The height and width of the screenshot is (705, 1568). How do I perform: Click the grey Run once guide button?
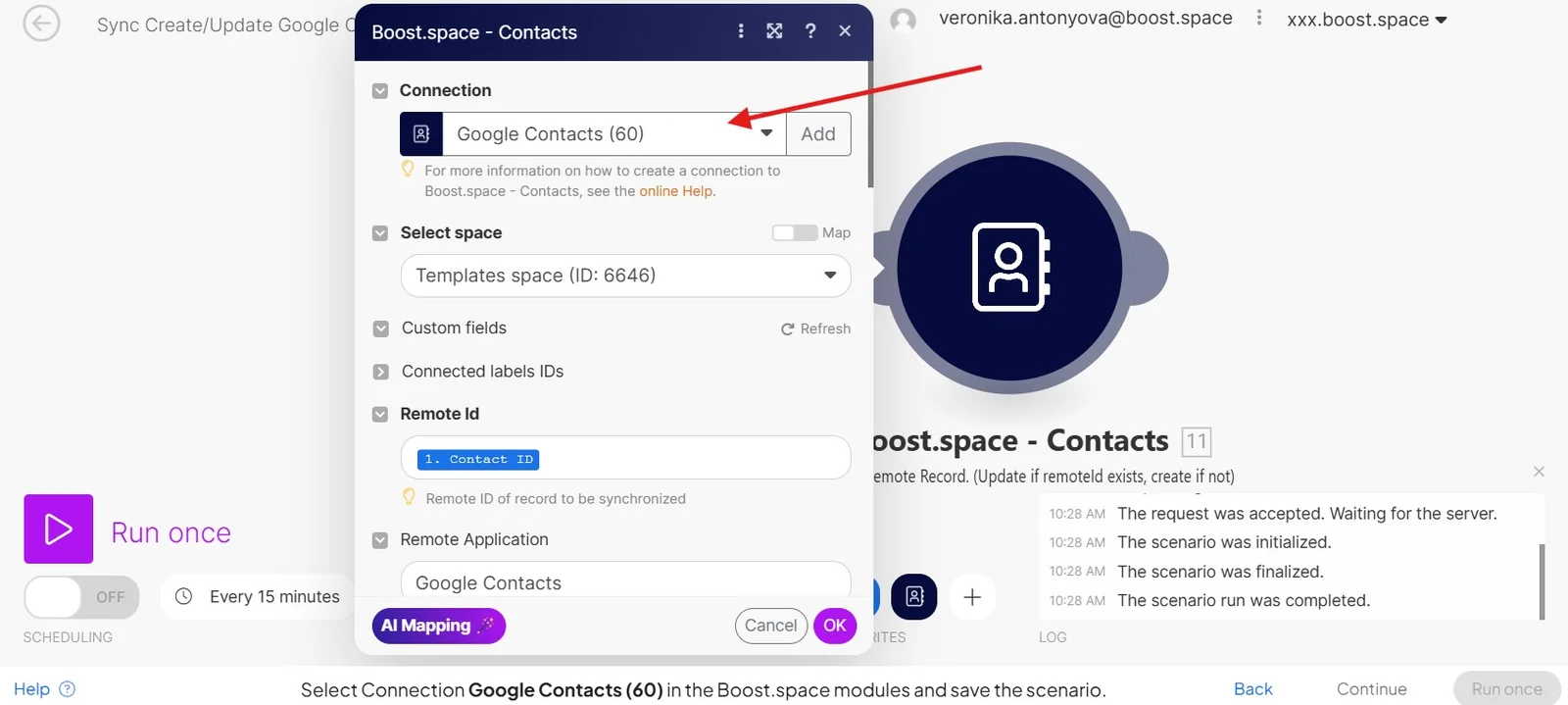click(x=1507, y=689)
